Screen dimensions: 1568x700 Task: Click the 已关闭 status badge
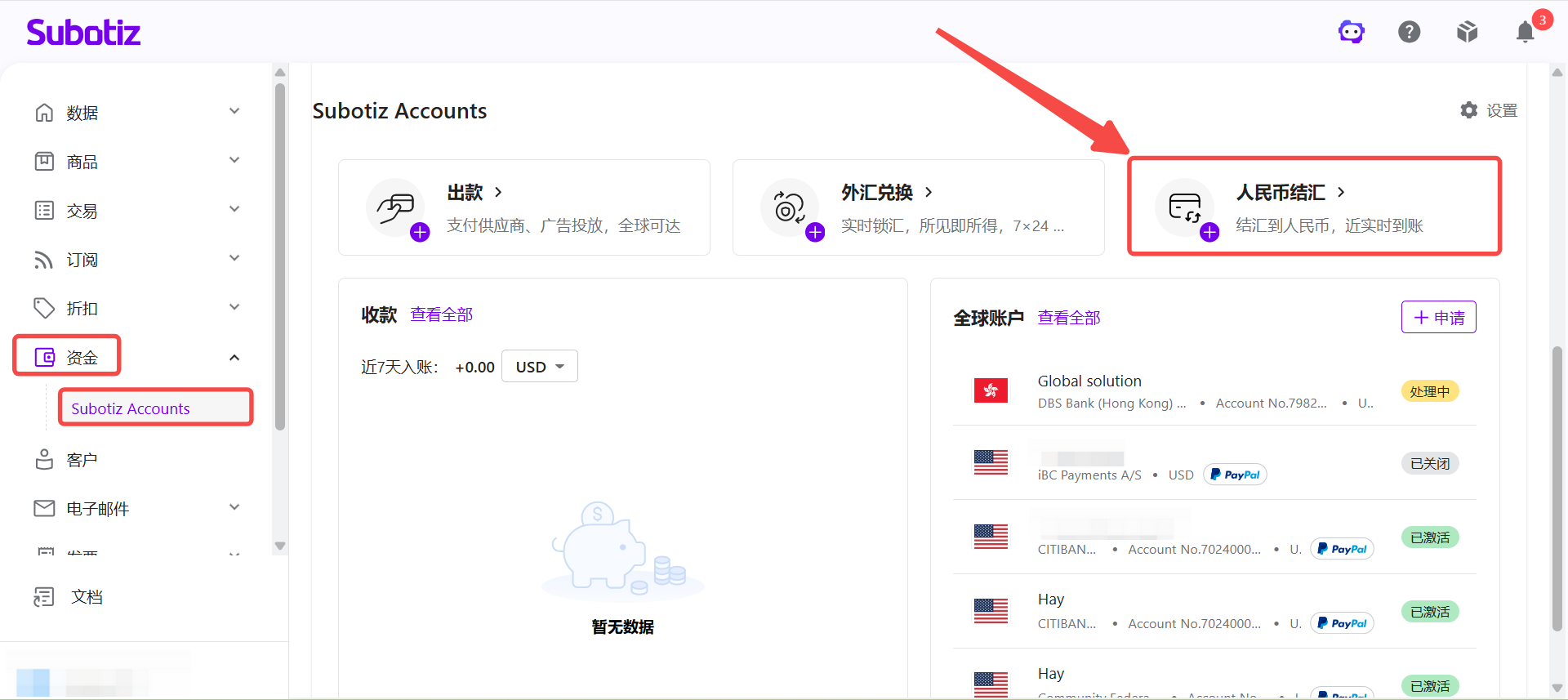[x=1430, y=463]
